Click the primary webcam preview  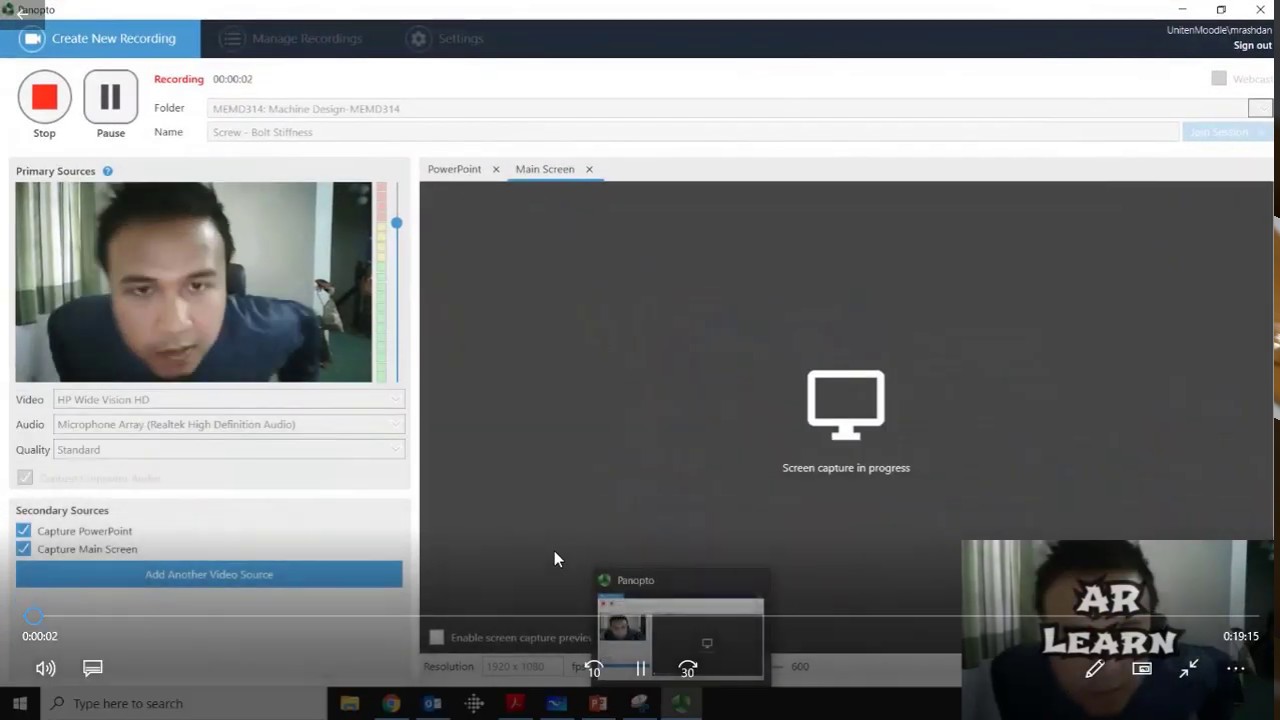[193, 282]
